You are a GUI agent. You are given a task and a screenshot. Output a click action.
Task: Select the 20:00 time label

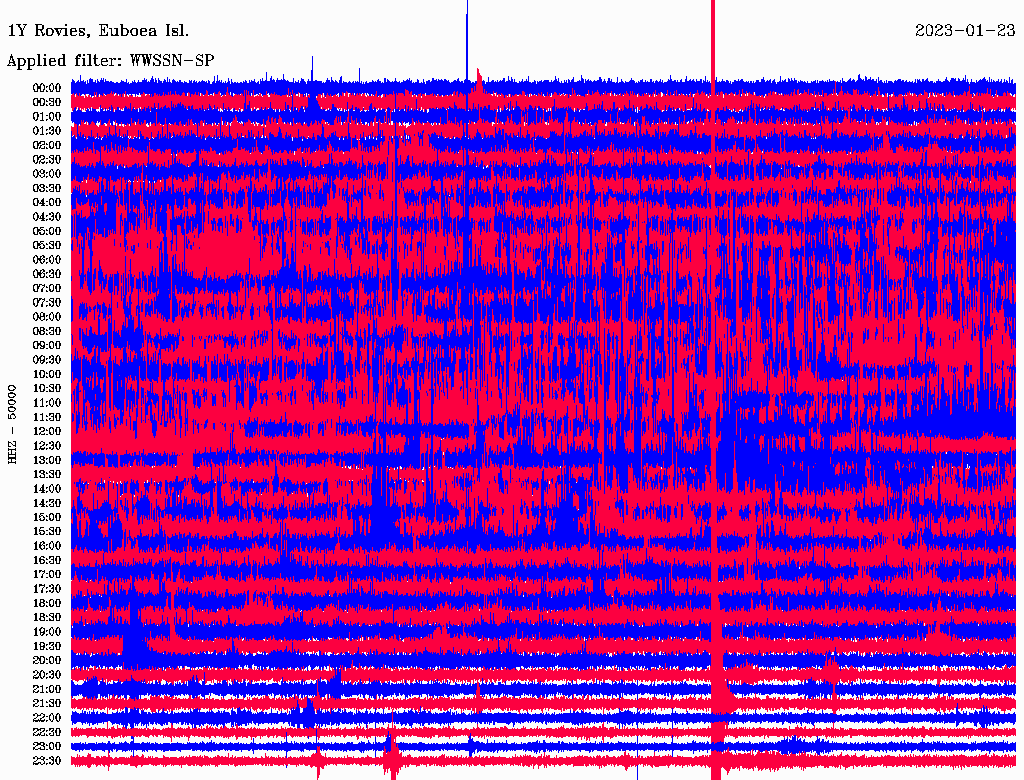pos(47,661)
